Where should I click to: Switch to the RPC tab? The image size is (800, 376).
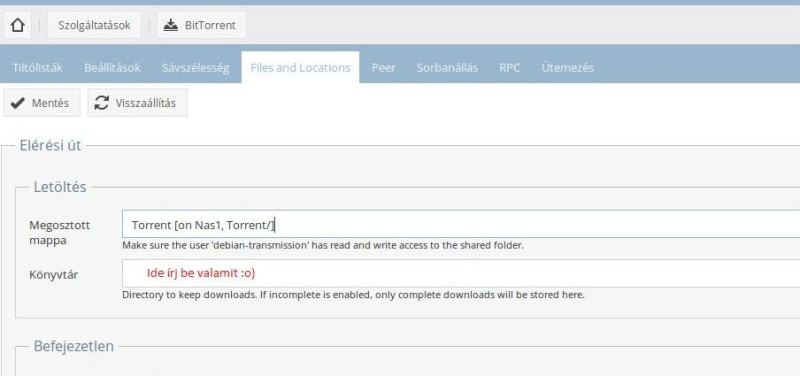(510, 67)
